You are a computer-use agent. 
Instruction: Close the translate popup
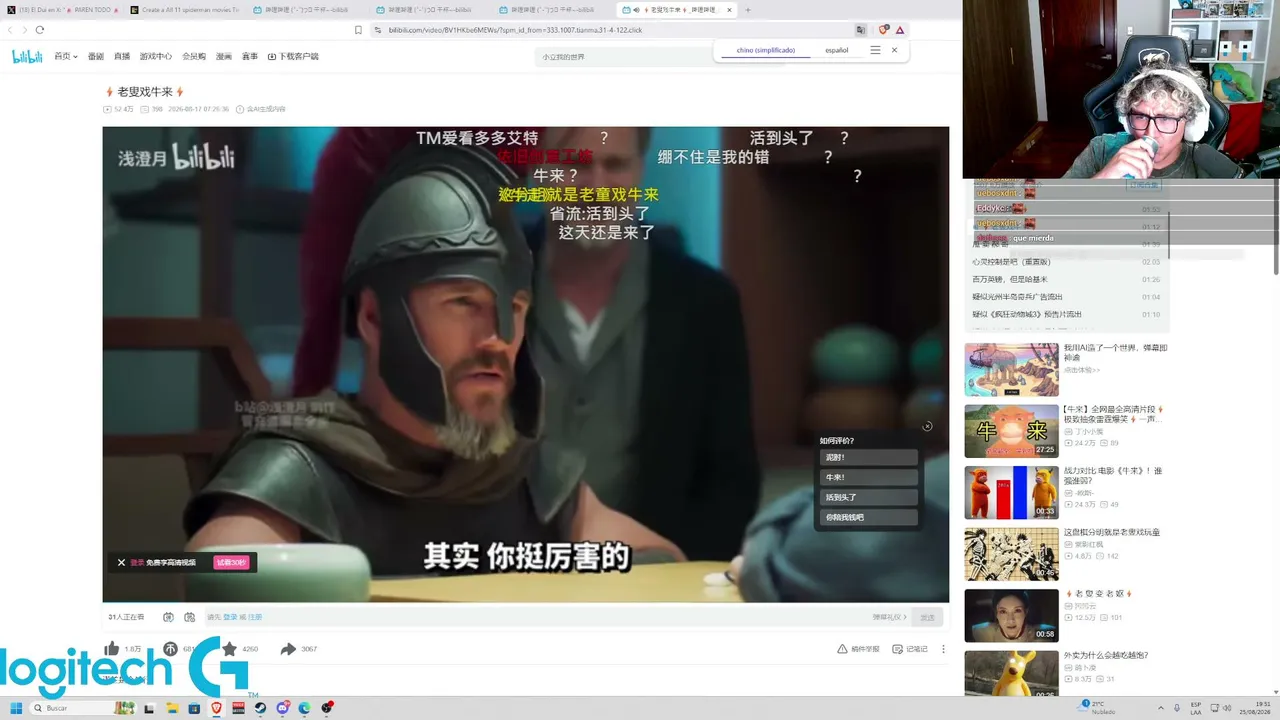tap(894, 50)
